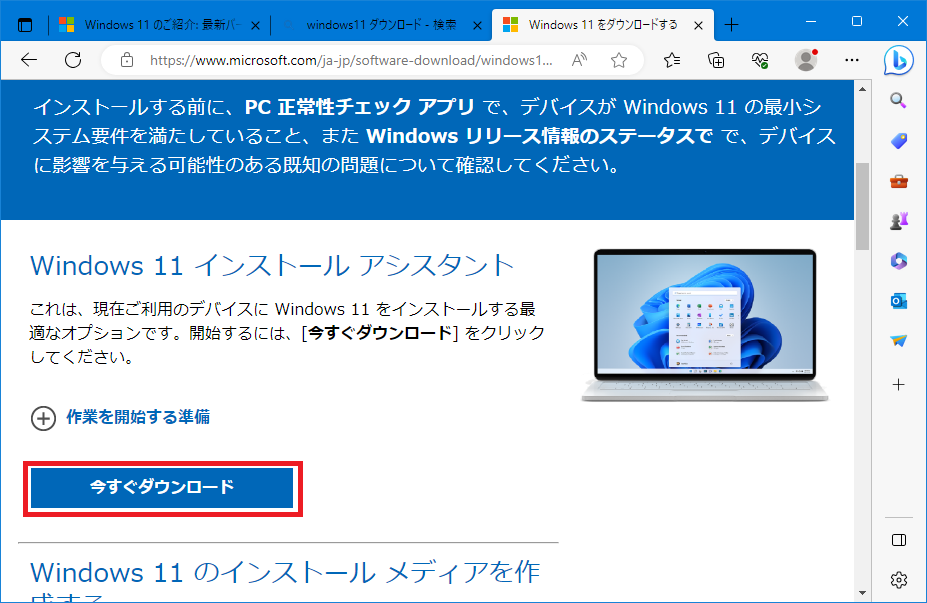Viewport: 927px width, 603px height.
Task: Start Read aloud from the address bar
Action: click(x=579, y=60)
